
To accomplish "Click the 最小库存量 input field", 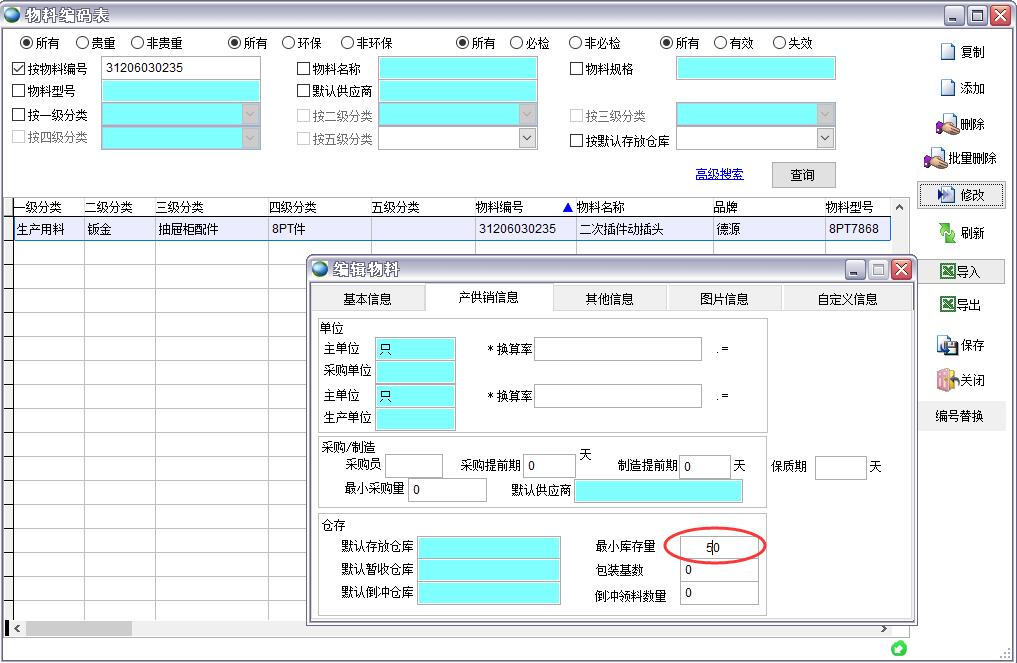I will pos(718,547).
